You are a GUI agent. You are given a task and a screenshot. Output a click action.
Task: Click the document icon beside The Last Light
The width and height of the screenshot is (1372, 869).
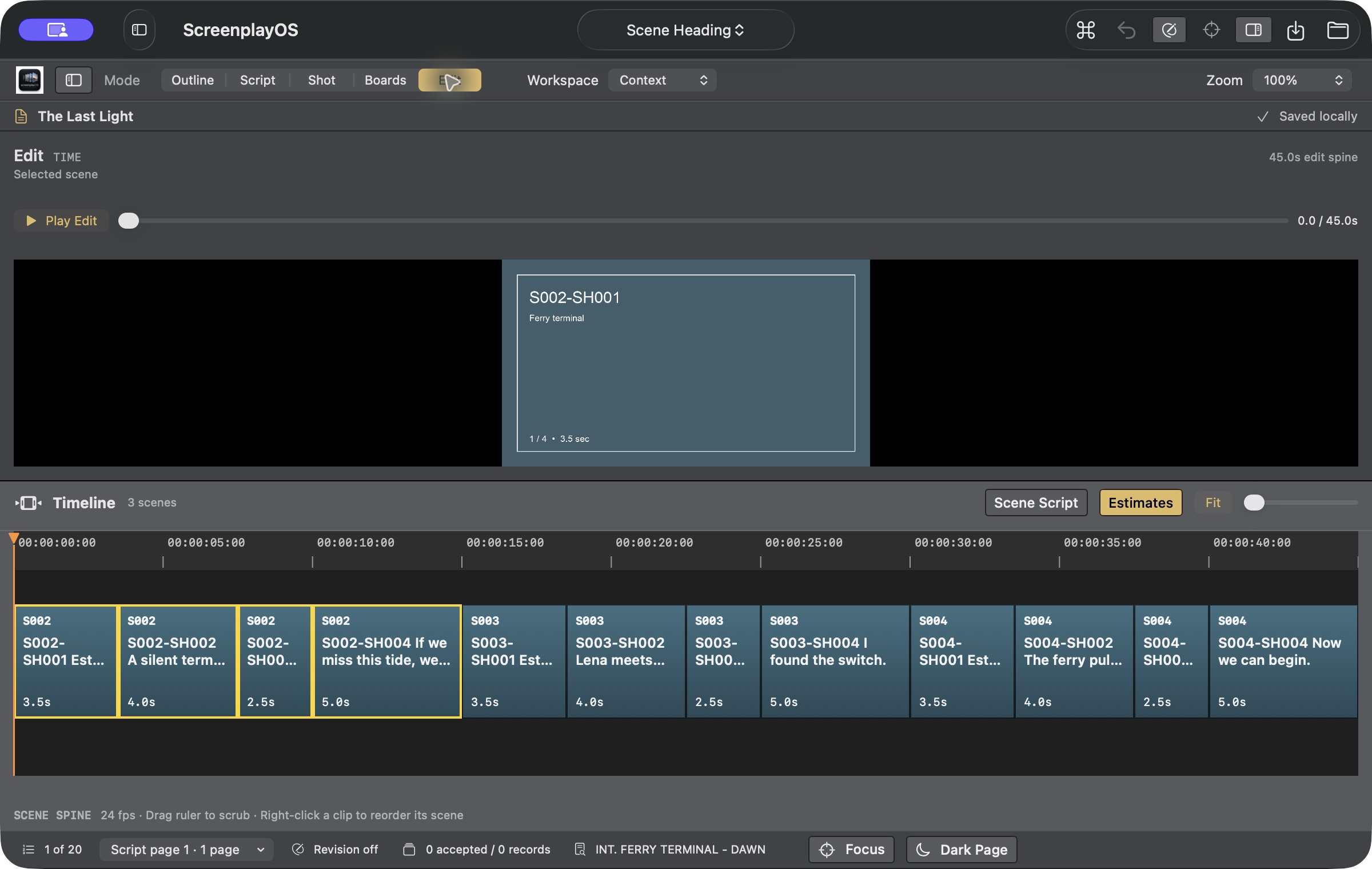[21, 116]
